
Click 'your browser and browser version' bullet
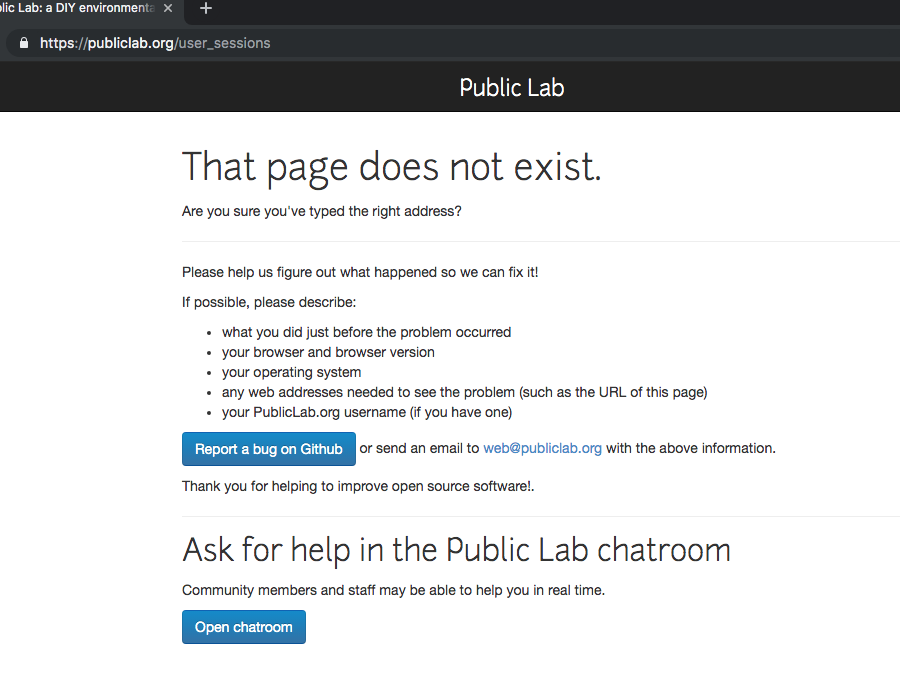click(x=328, y=352)
